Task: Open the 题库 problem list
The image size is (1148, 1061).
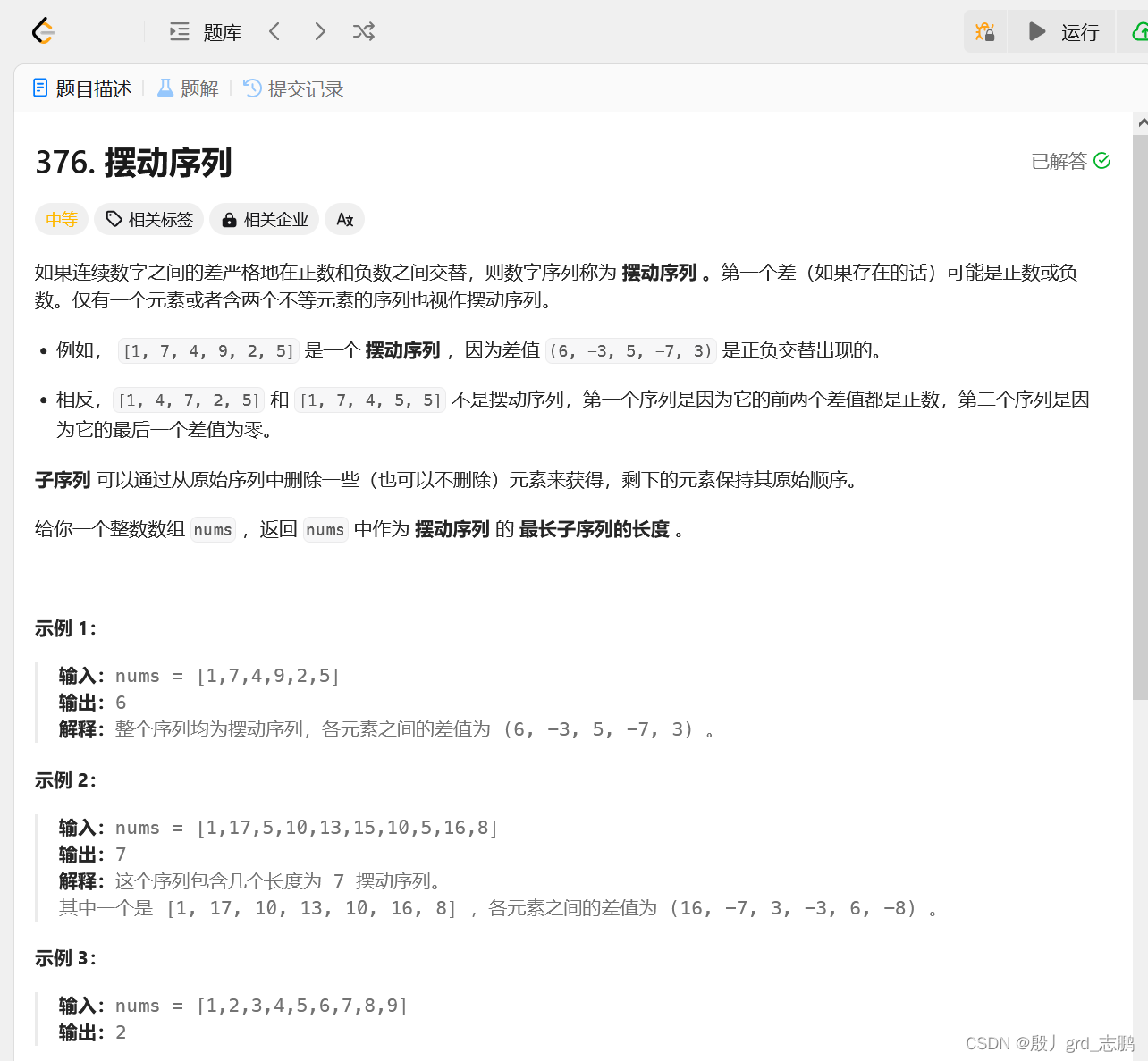Action: [x=206, y=32]
